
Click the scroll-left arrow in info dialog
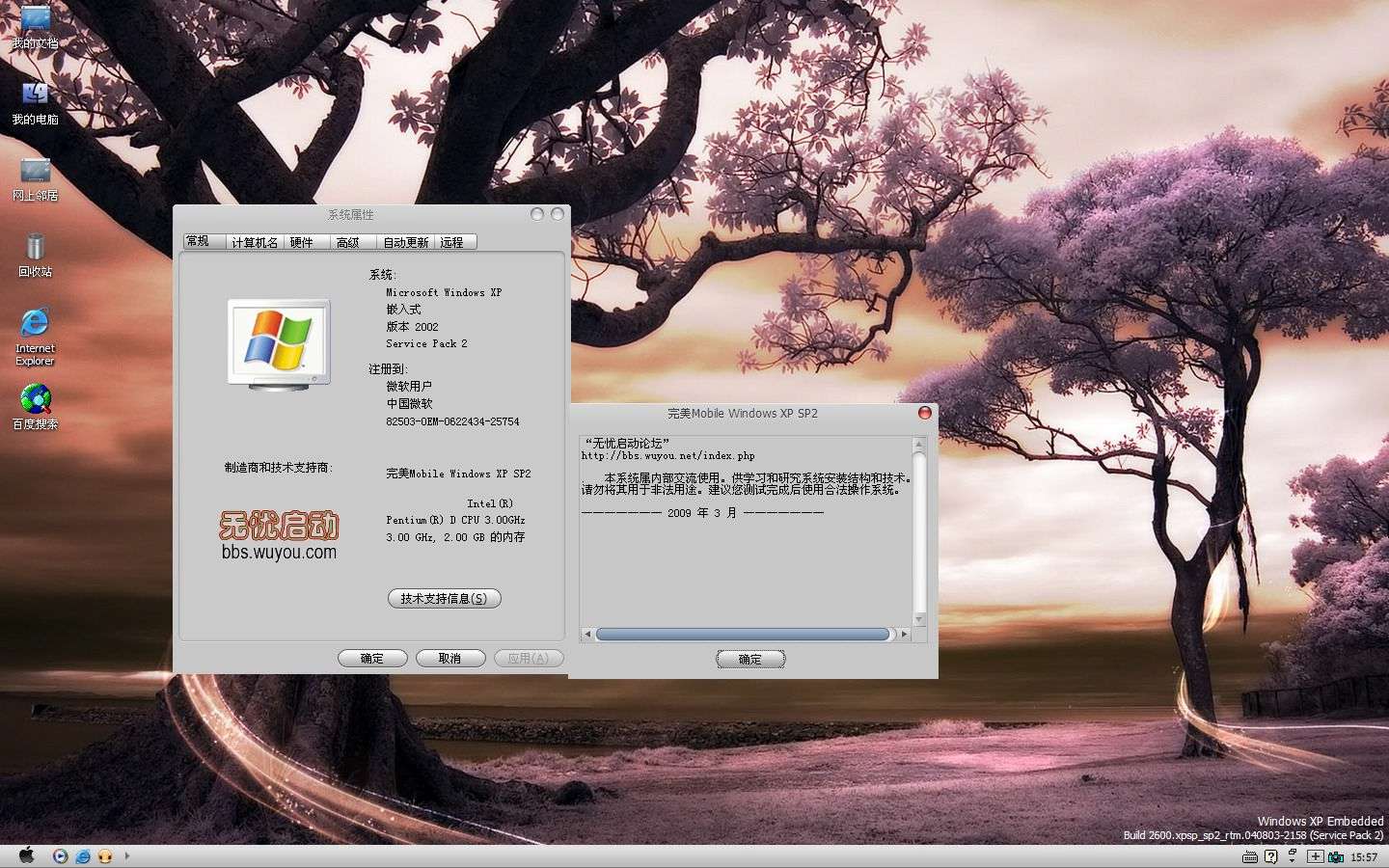[x=587, y=635]
